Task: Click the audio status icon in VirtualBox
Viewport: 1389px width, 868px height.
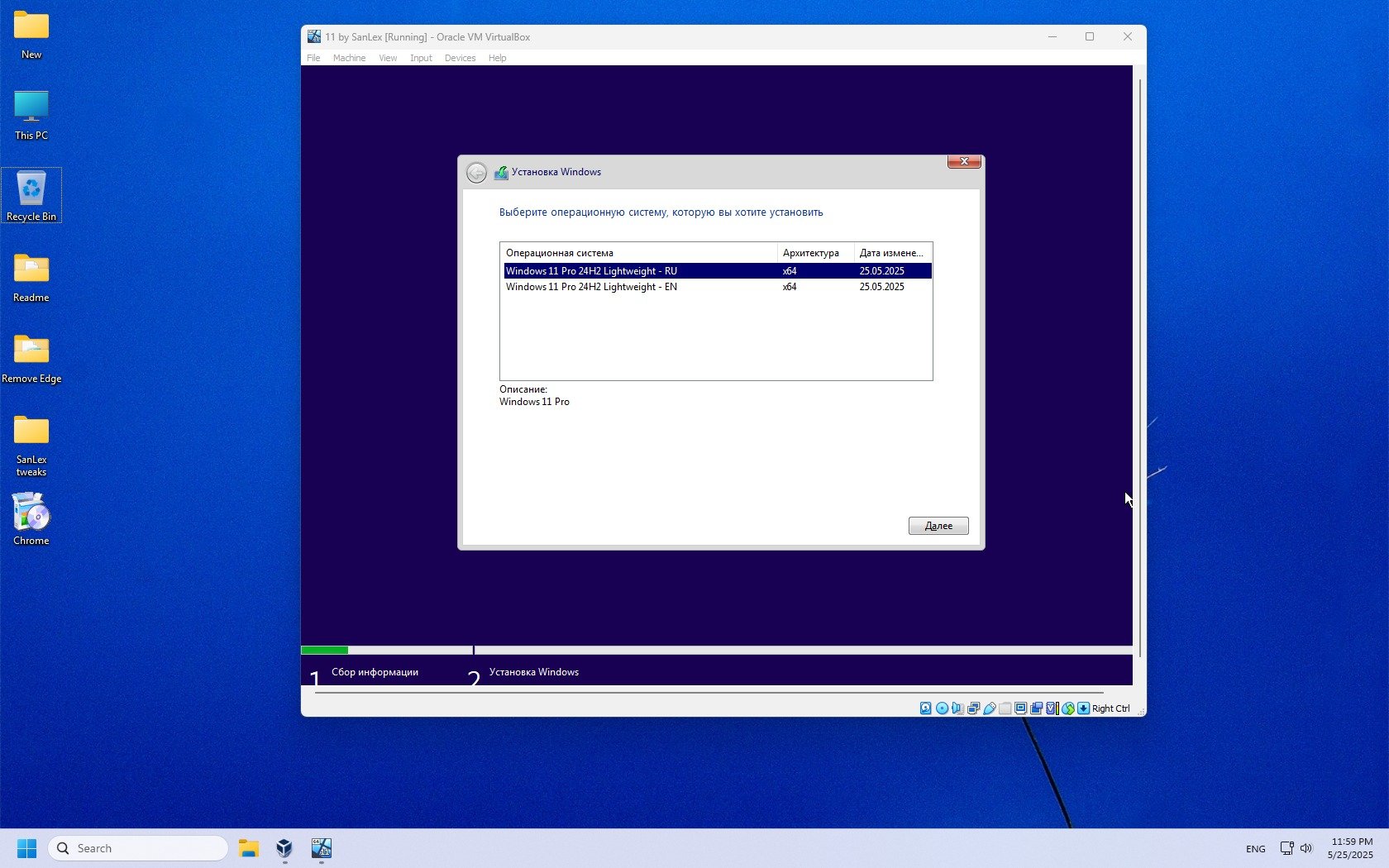Action: coord(957,708)
